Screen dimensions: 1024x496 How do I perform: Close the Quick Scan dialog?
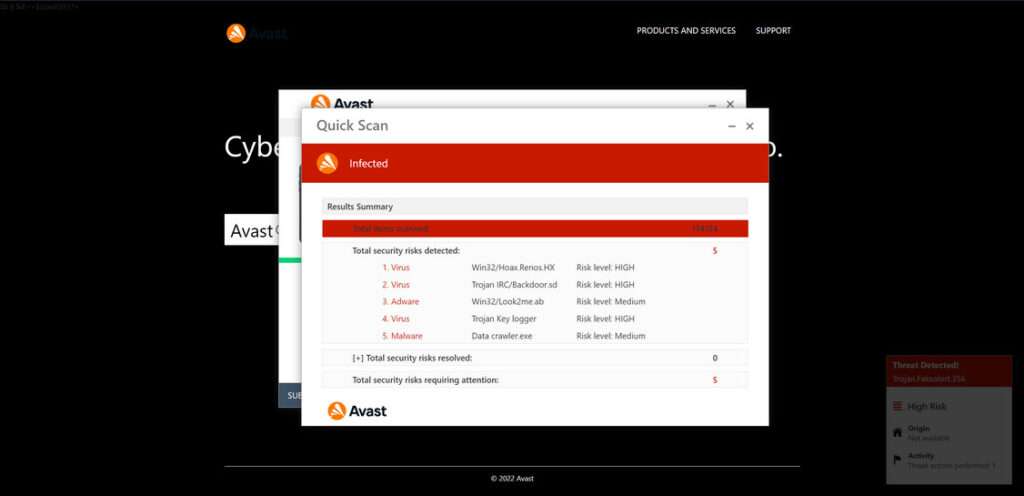coord(750,126)
